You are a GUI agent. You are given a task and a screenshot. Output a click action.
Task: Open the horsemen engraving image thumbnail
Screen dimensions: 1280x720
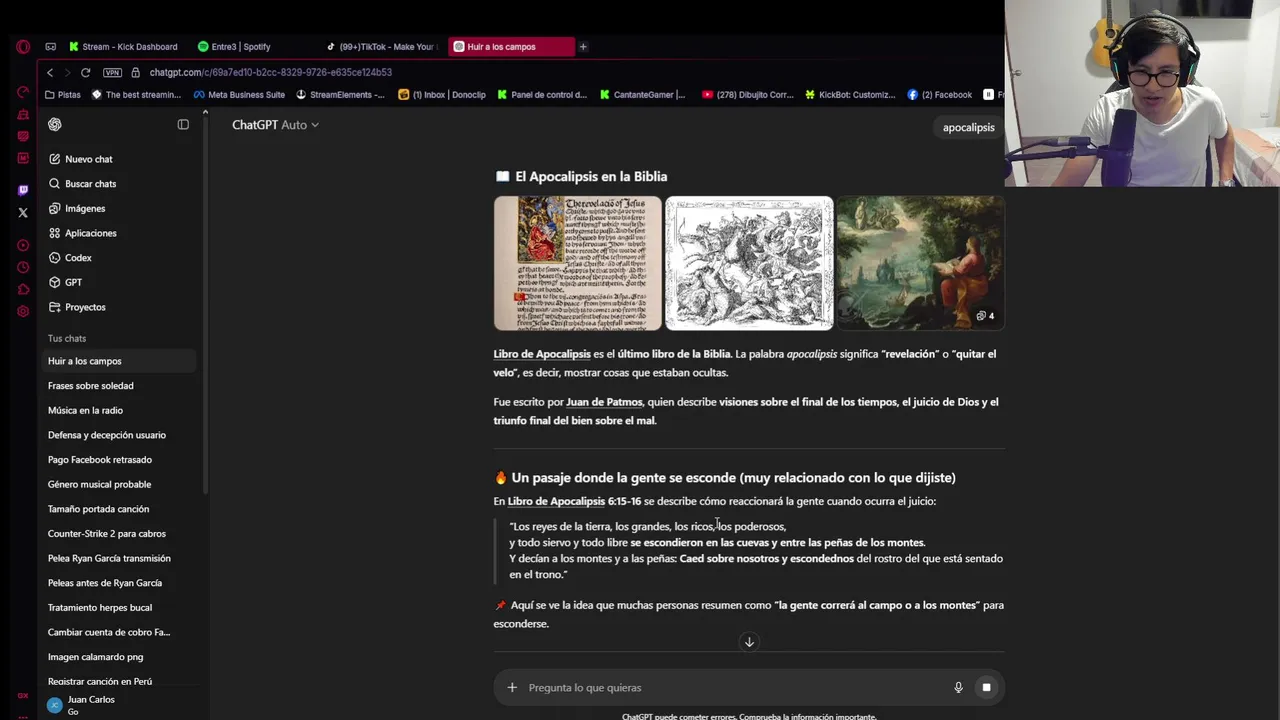(749, 263)
